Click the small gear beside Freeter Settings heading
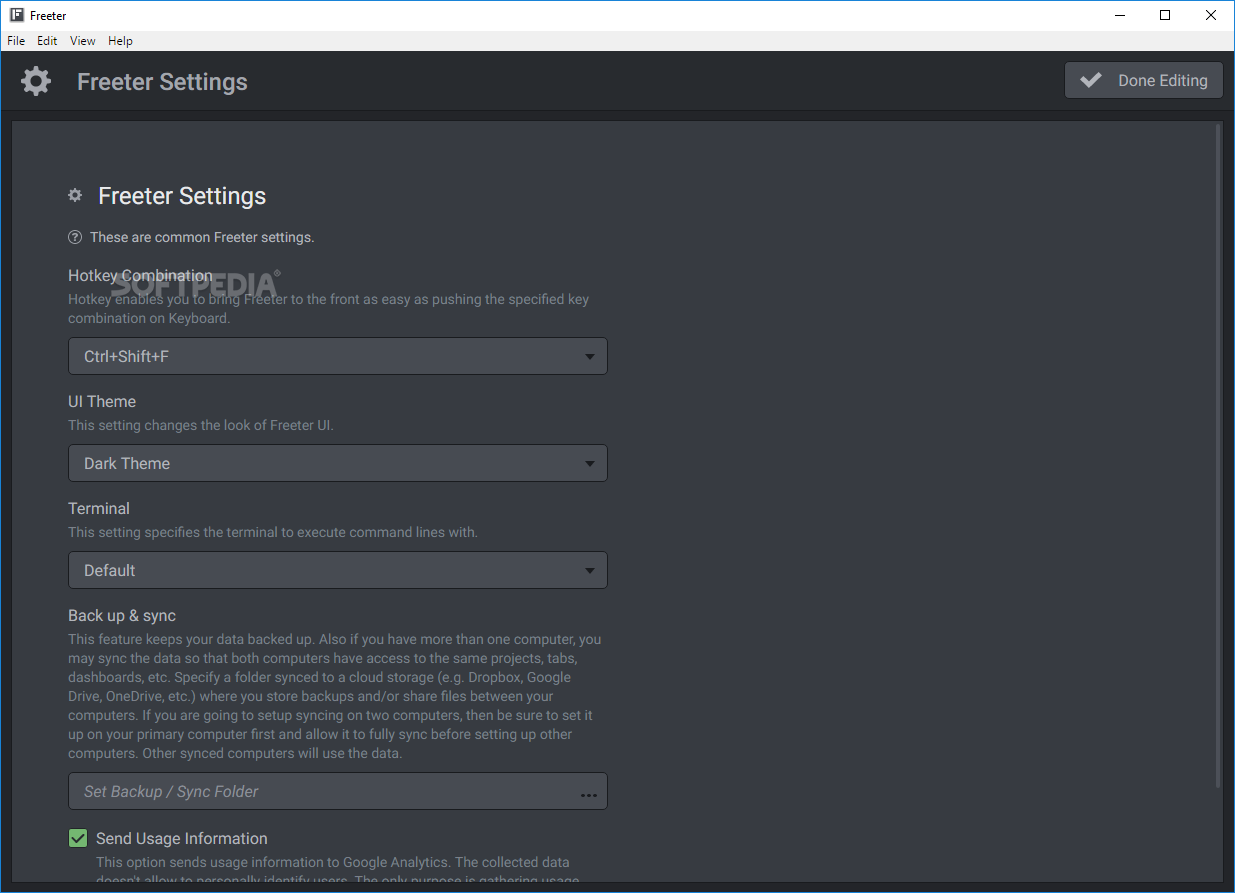This screenshot has height=893, width=1235. tap(75, 195)
